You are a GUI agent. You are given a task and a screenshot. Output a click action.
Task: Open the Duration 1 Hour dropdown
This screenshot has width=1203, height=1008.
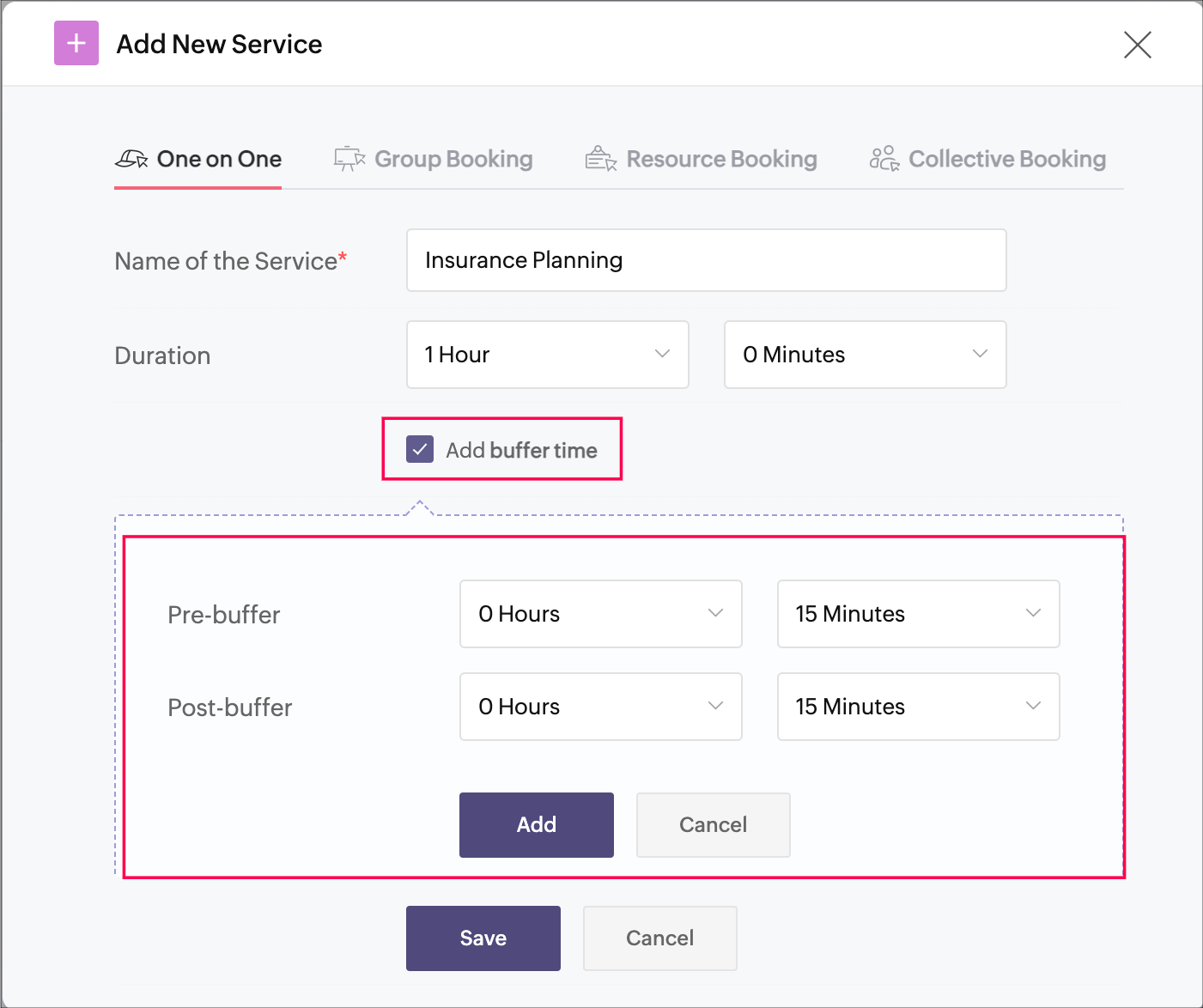point(548,355)
